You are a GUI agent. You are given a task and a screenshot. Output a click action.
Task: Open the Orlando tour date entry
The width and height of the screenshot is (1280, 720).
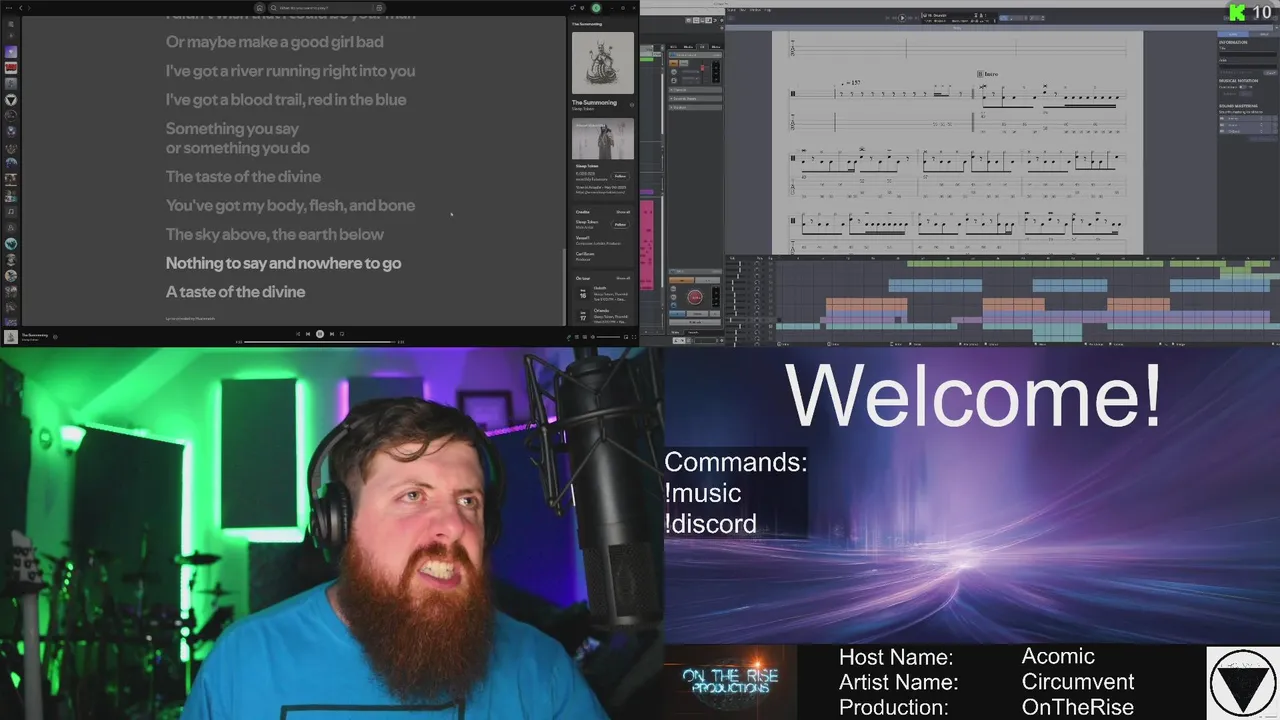(603, 316)
